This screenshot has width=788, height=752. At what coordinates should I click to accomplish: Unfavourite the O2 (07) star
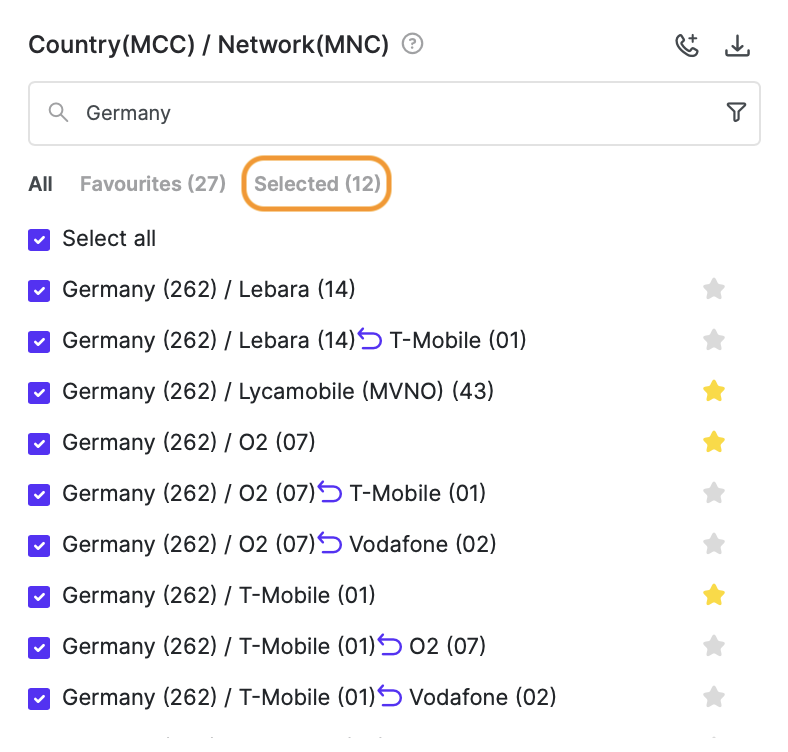point(714,442)
